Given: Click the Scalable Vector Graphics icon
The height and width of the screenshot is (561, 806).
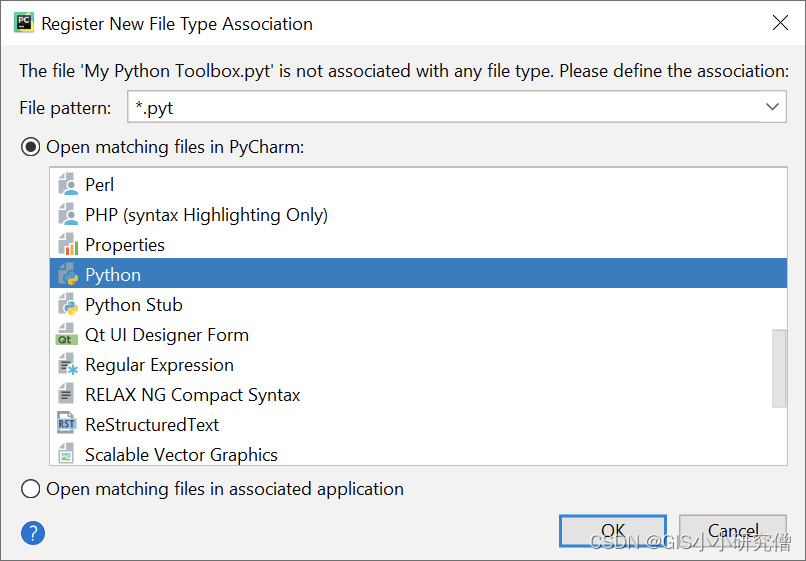Looking at the screenshot, I should [67, 455].
